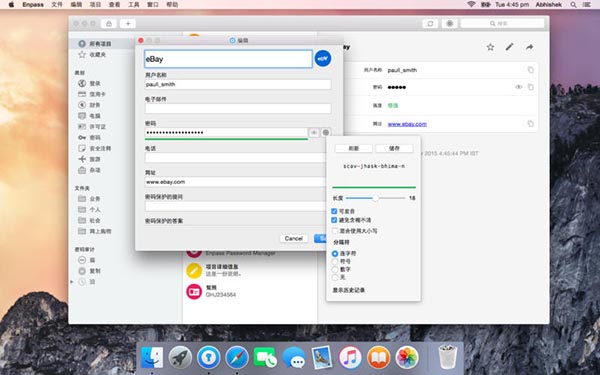Click the share arrow icon in detail pane
The height and width of the screenshot is (375, 600).
[x=530, y=47]
